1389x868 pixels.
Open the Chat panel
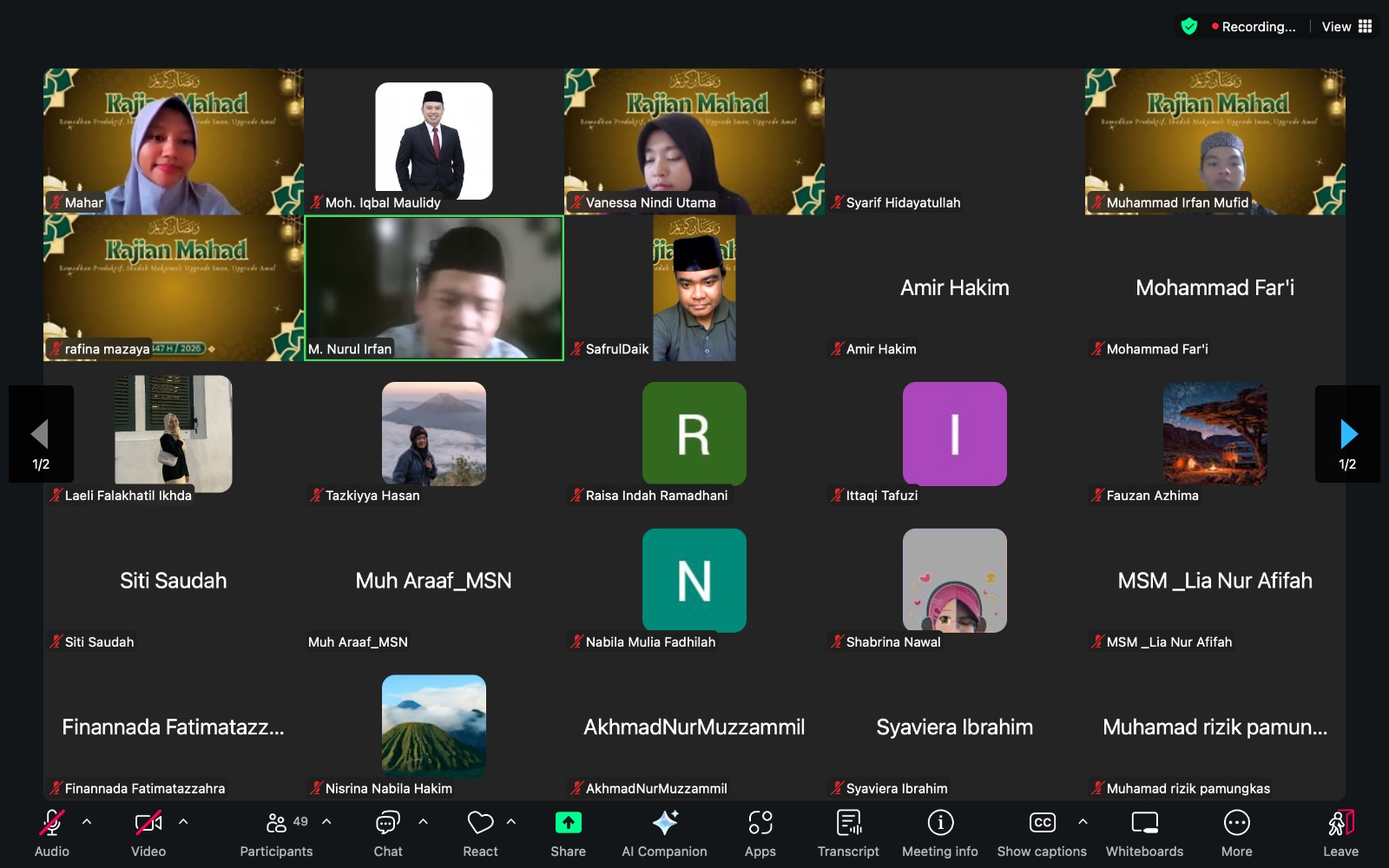click(x=387, y=833)
